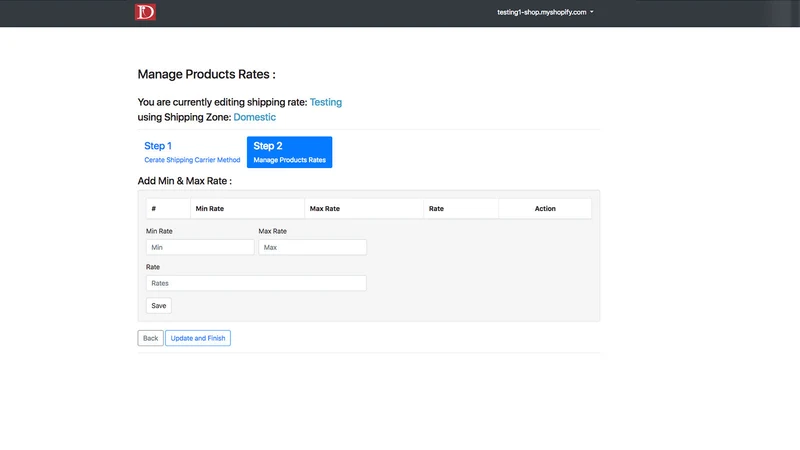Click the Min Rate column header
The height and width of the screenshot is (450, 800).
247,209
